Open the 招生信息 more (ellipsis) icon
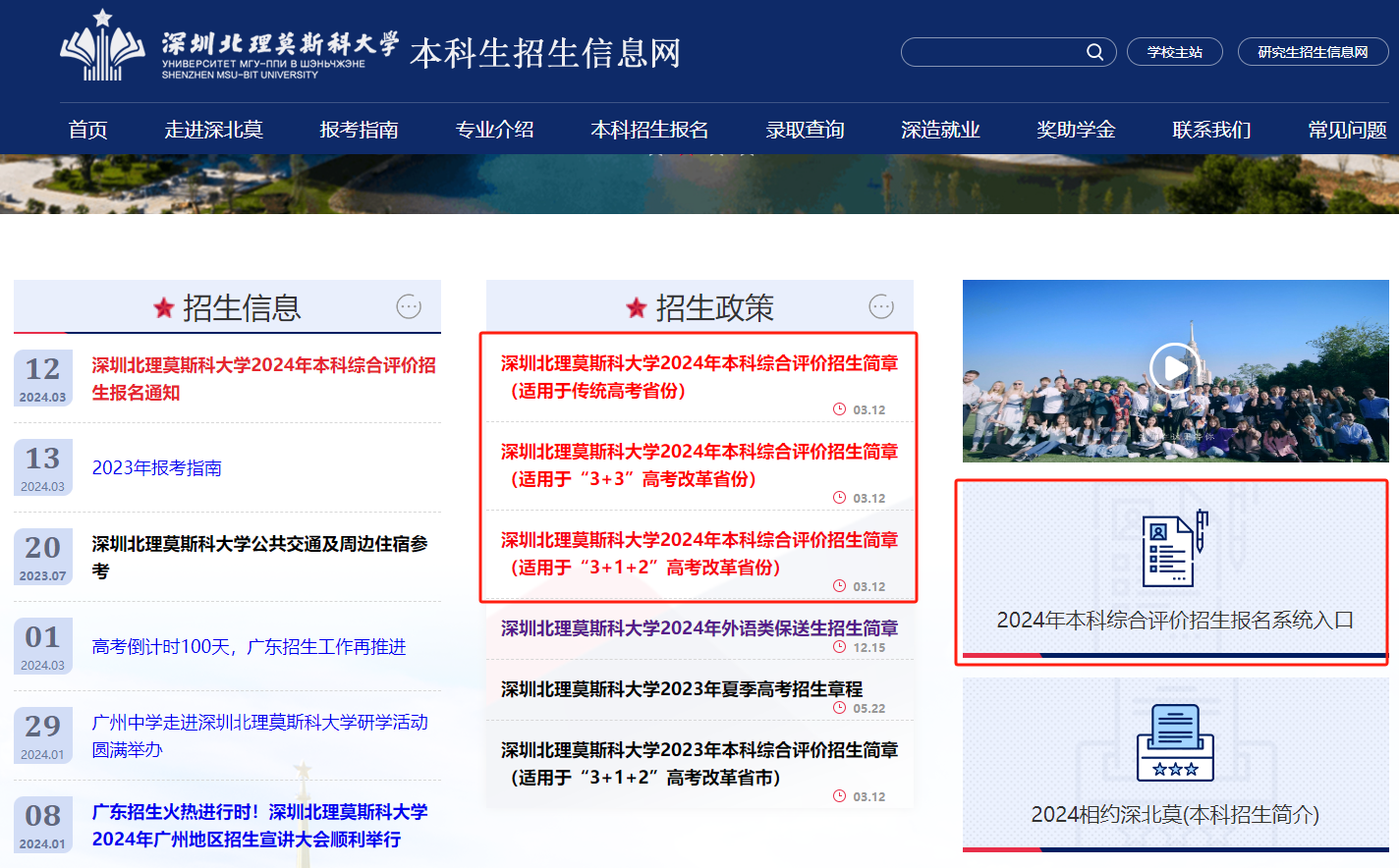Screen dimensions: 1399x868 (409, 307)
